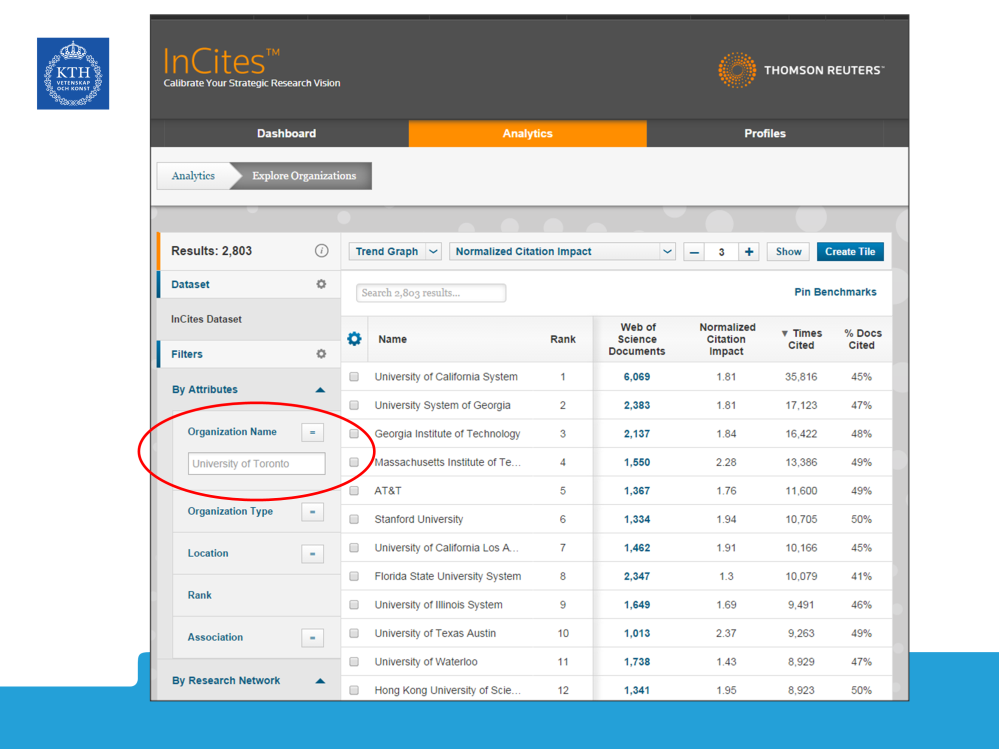Check University System of Georgia row
999x749 pixels.
354,405
